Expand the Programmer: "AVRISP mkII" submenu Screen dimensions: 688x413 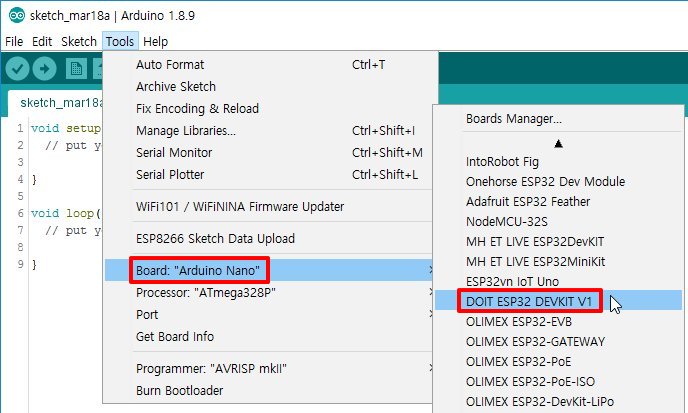click(x=270, y=369)
